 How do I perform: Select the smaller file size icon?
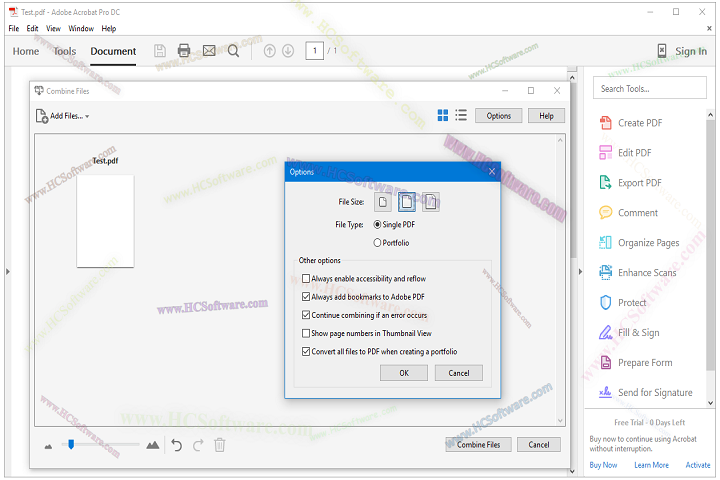pos(382,202)
